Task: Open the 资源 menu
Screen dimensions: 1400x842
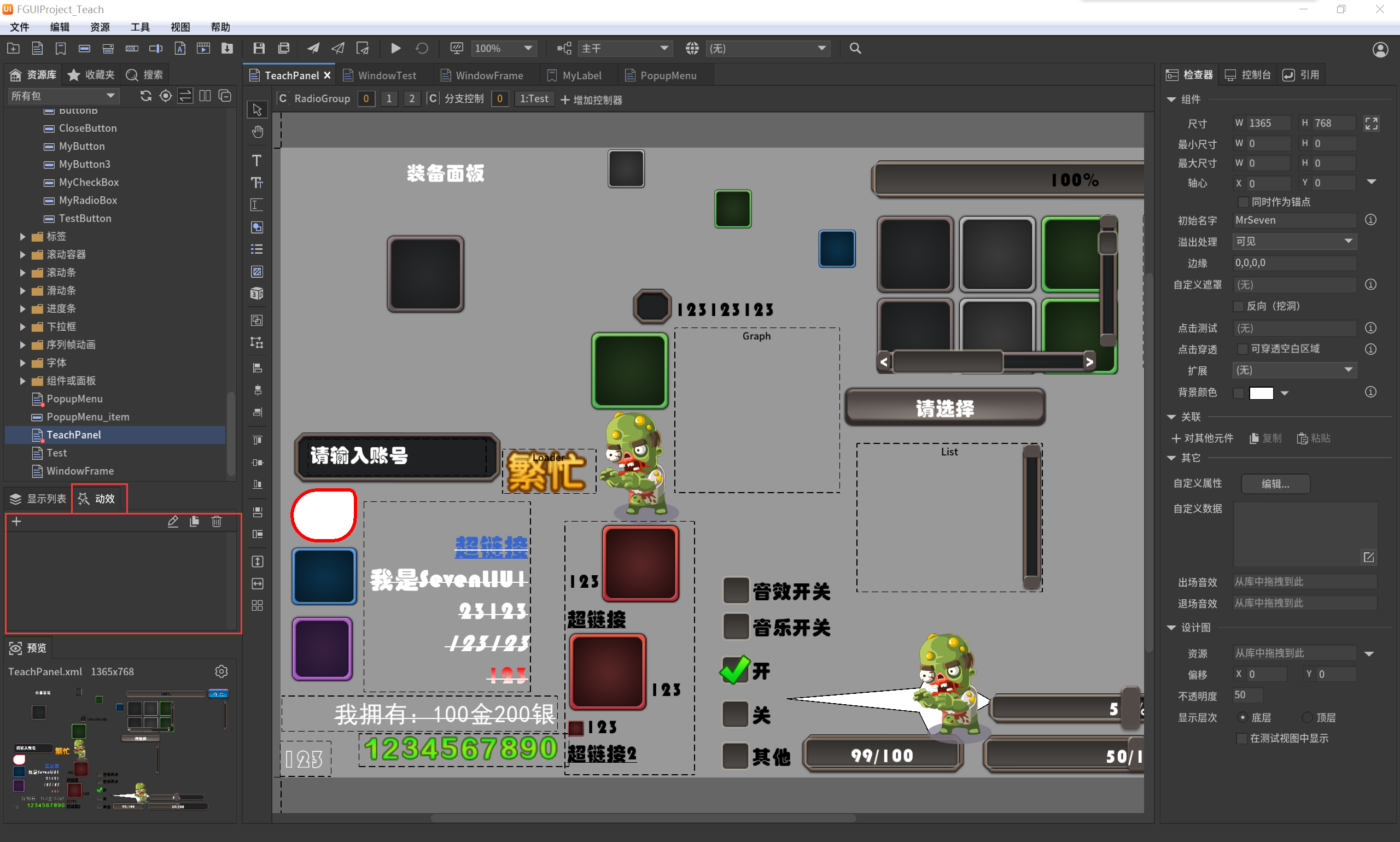Action: click(x=100, y=27)
